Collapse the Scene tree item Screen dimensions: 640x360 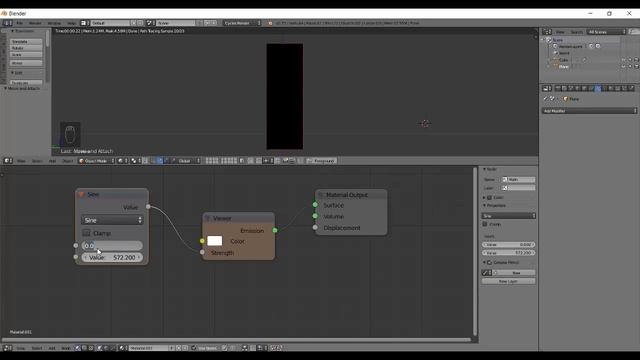tap(543, 40)
